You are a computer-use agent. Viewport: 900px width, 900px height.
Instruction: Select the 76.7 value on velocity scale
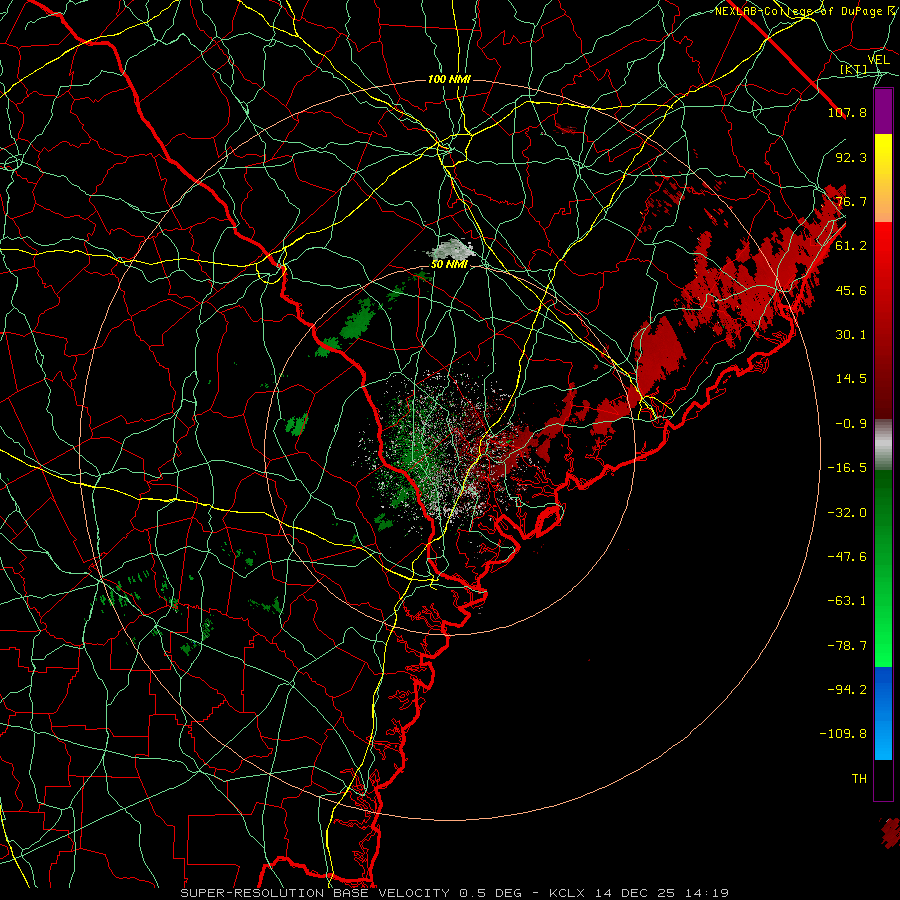coord(851,201)
